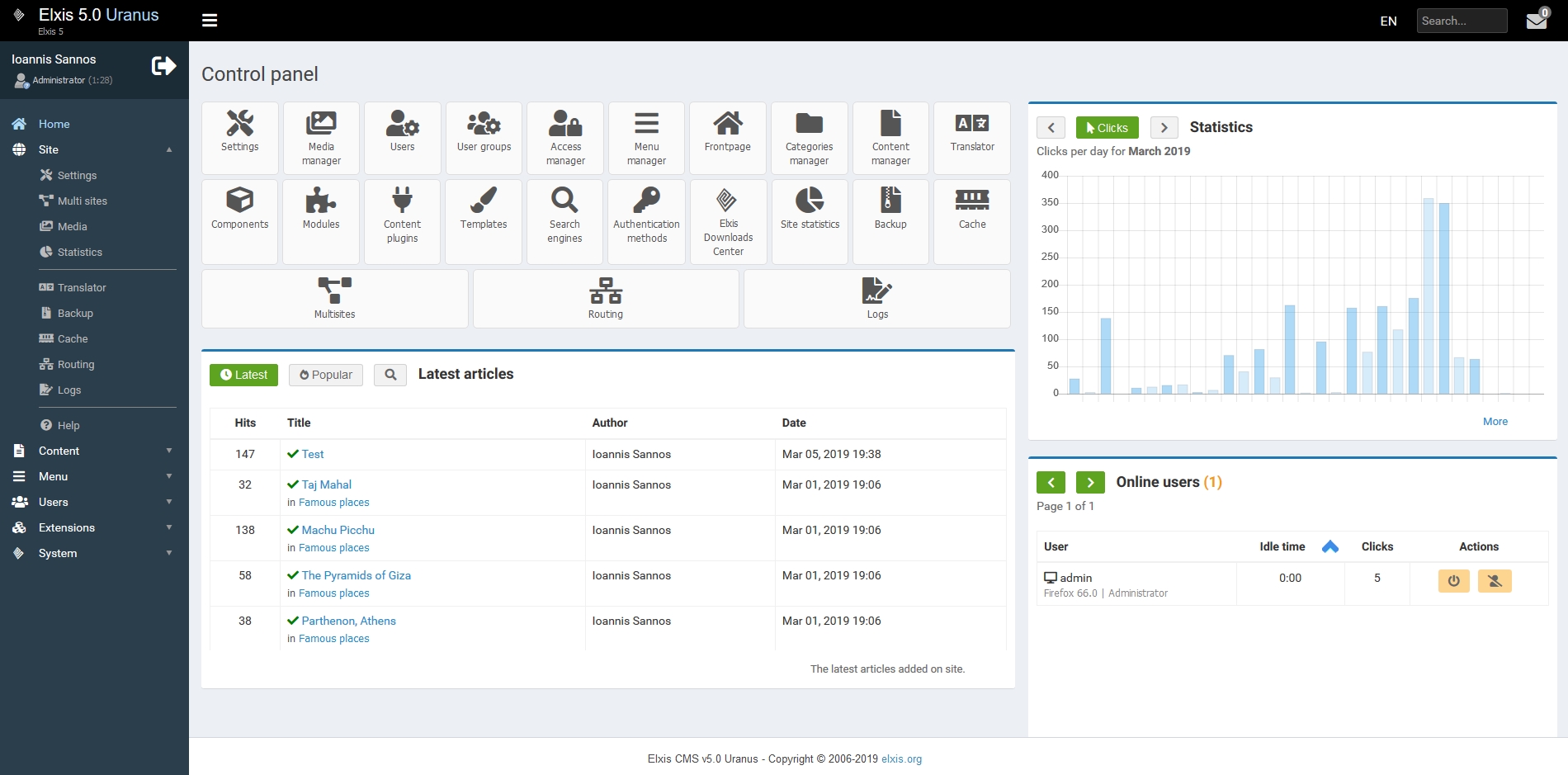Switch language using EN selector
This screenshot has height=775, width=1568.
[1388, 21]
